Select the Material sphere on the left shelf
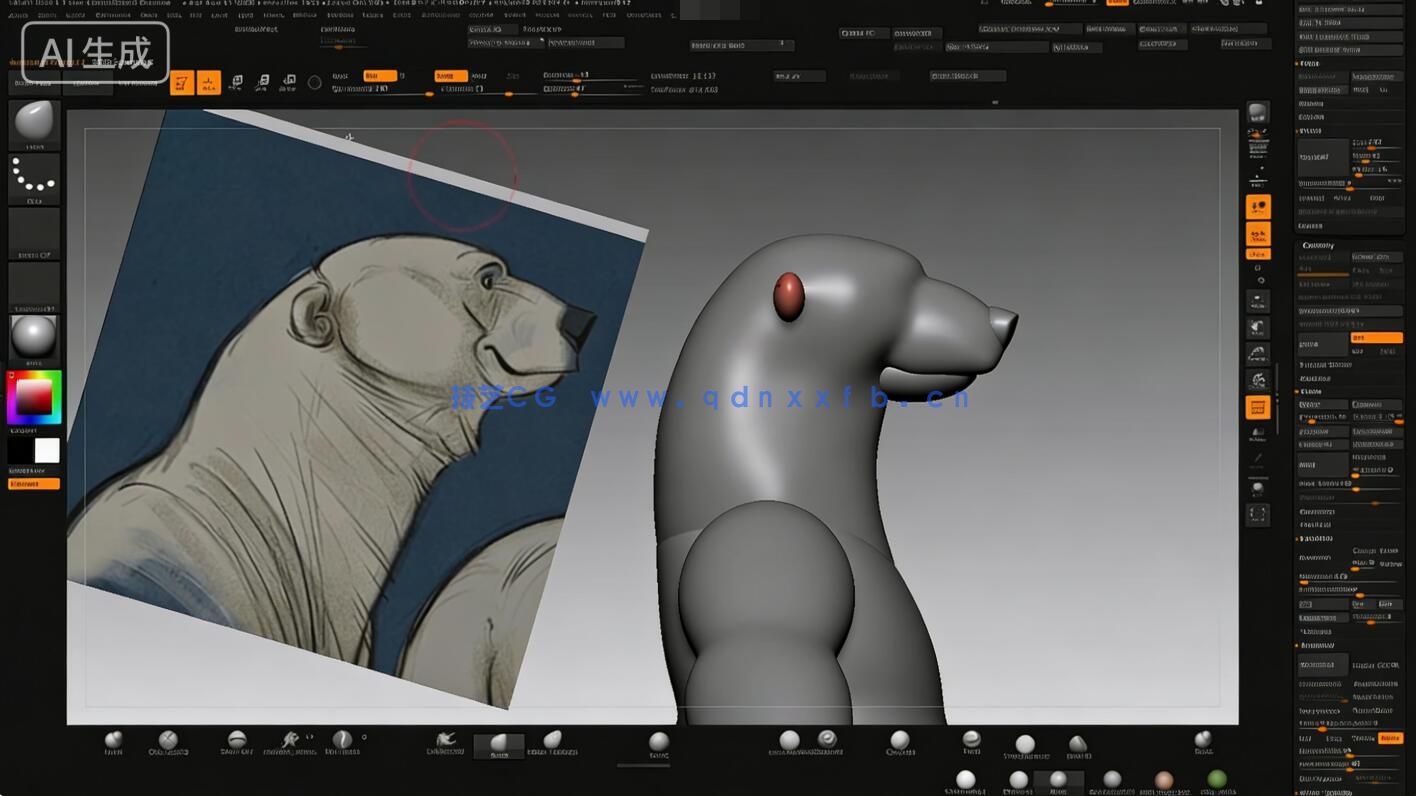This screenshot has height=796, width=1416. pyautogui.click(x=34, y=337)
